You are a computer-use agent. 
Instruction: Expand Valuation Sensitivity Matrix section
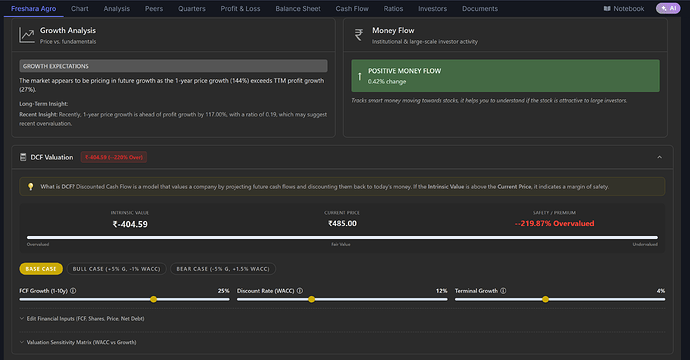78,342
